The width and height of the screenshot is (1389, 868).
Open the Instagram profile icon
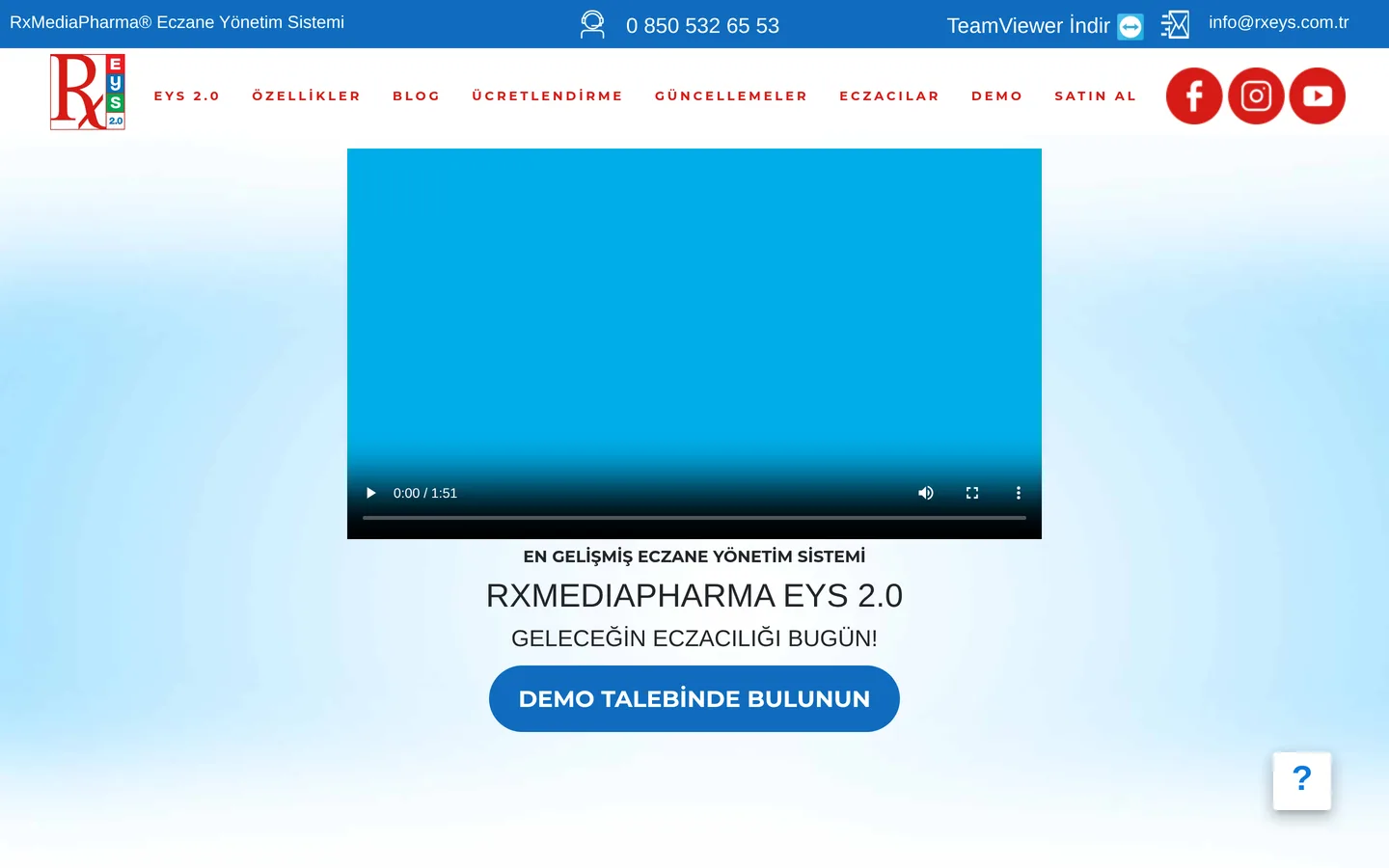point(1256,95)
